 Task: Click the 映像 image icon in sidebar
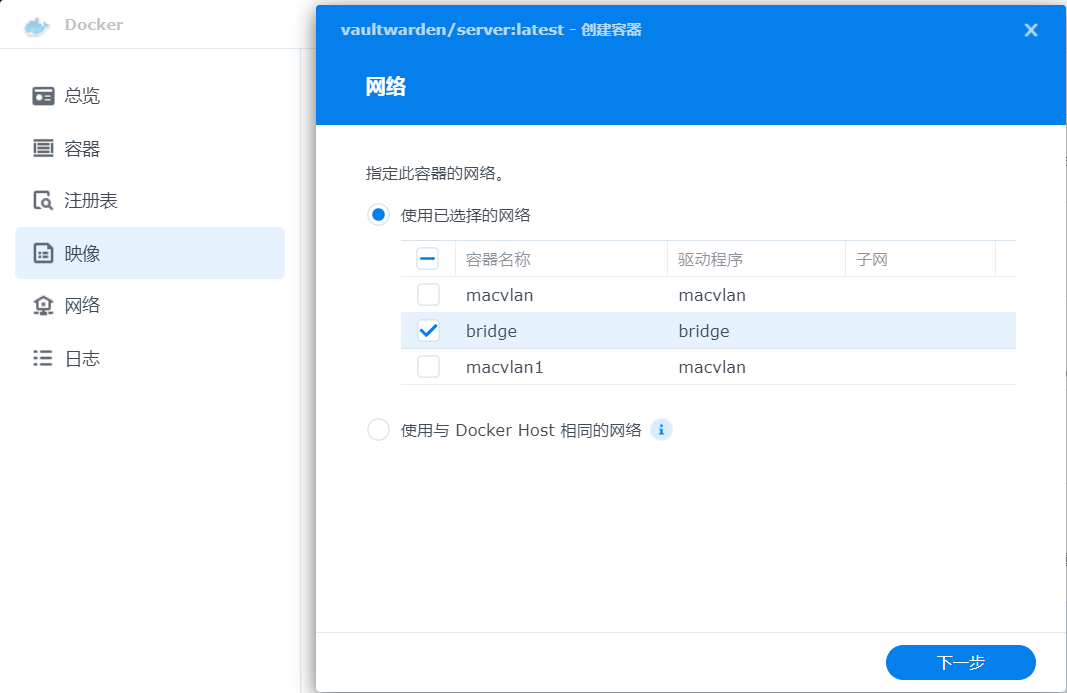click(x=43, y=254)
